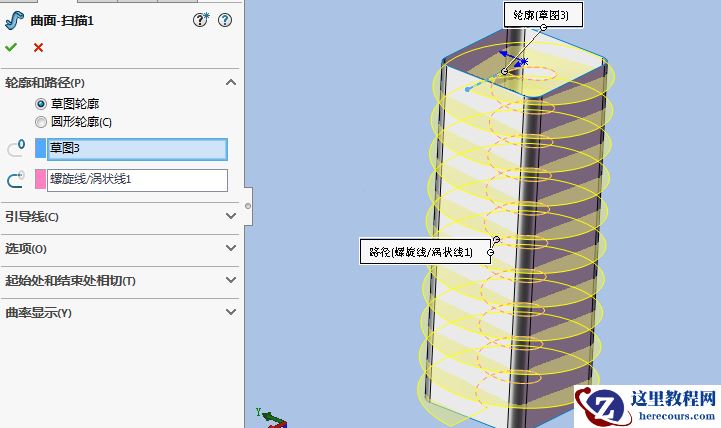Select the 草图轮廓 radio button
Viewport: 721px width, 428px height.
click(x=41, y=104)
